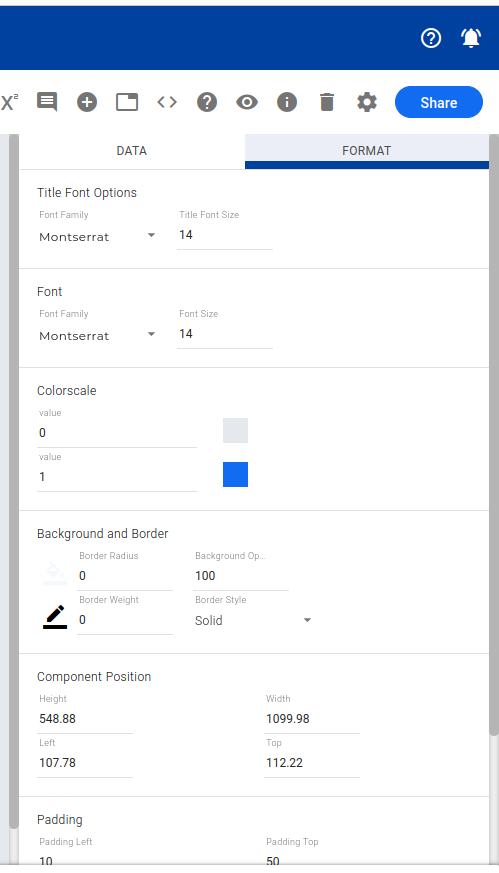This screenshot has height=873, width=499.
Task: Click the blue Share button
Action: click(439, 102)
